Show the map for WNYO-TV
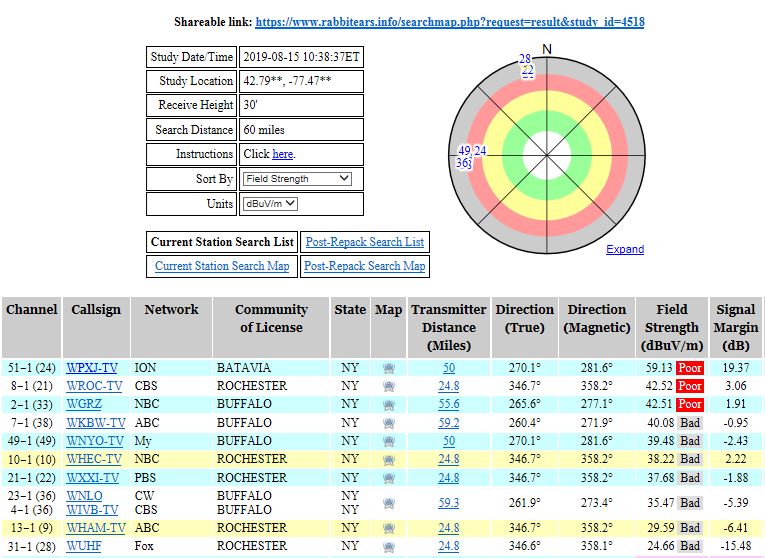The image size is (765, 558). point(388,441)
